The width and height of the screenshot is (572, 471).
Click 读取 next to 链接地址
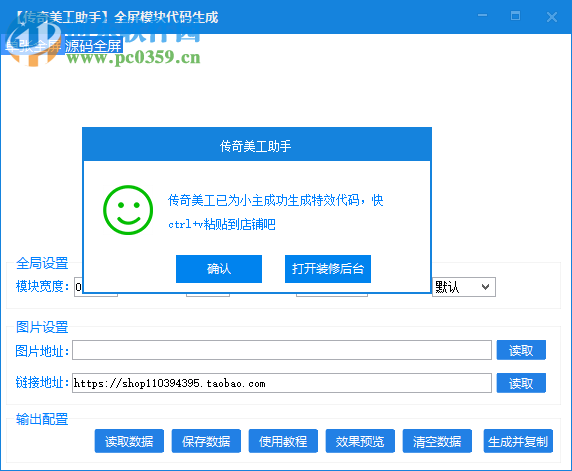point(521,383)
